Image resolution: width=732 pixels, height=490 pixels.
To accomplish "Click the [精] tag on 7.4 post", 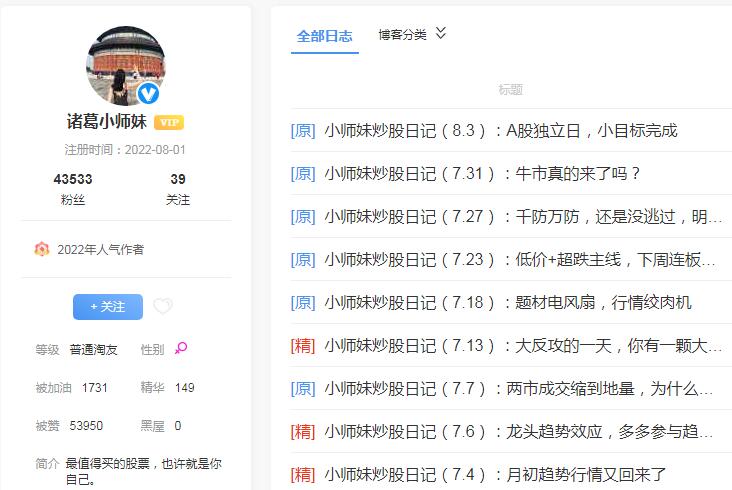I will click(303, 474).
